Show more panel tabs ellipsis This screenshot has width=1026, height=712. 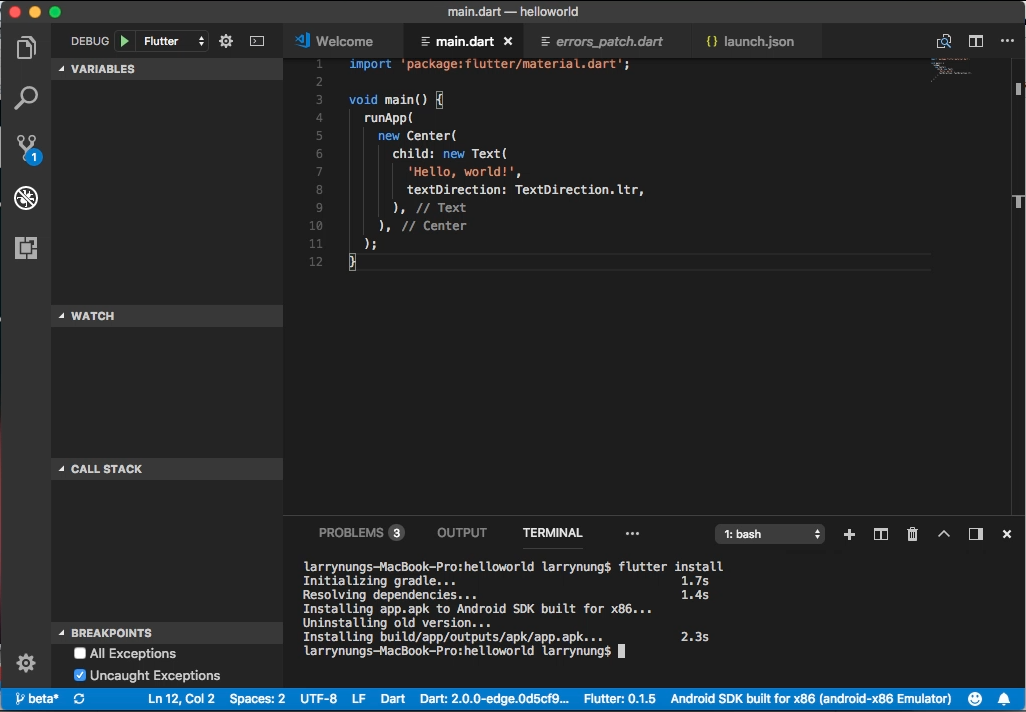tap(632, 533)
